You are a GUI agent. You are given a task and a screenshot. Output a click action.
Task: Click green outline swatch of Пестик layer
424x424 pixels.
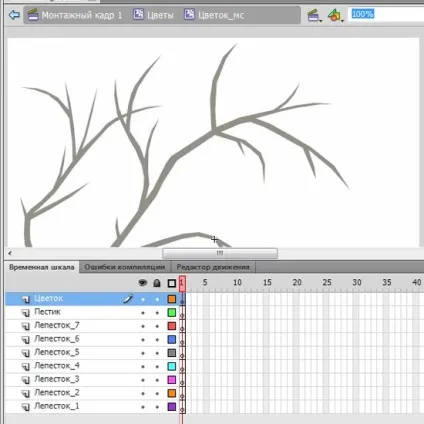pos(172,313)
